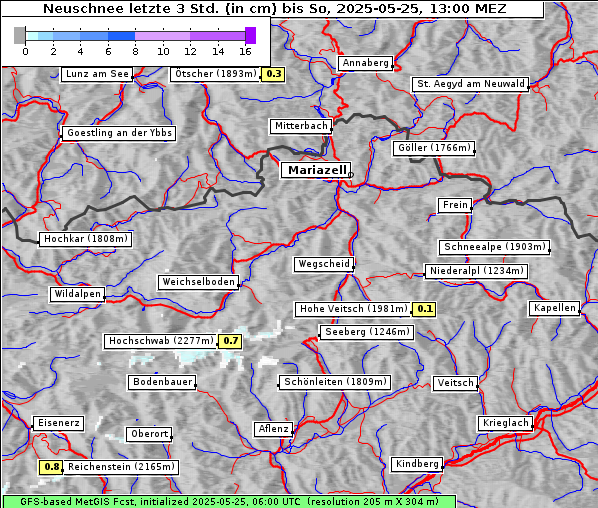Select the Hochkar (1808m) label

(86, 239)
